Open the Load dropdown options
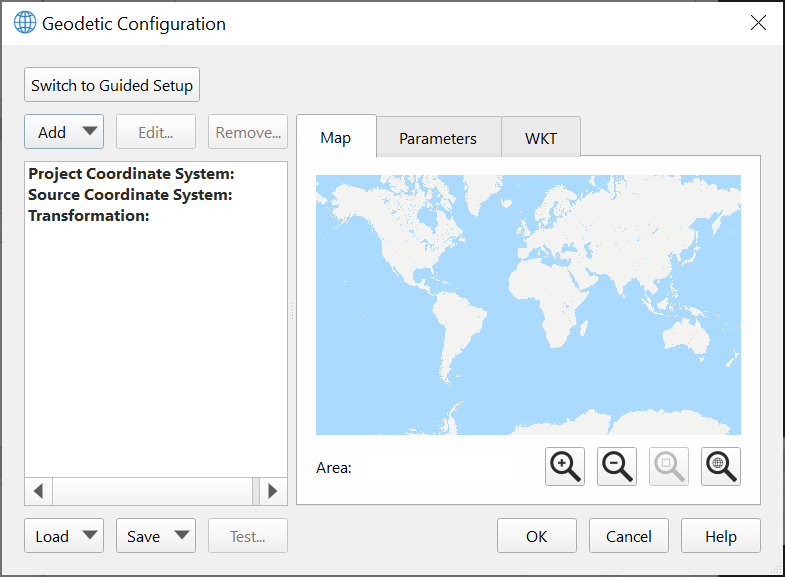This screenshot has height=577, width=785. point(90,536)
